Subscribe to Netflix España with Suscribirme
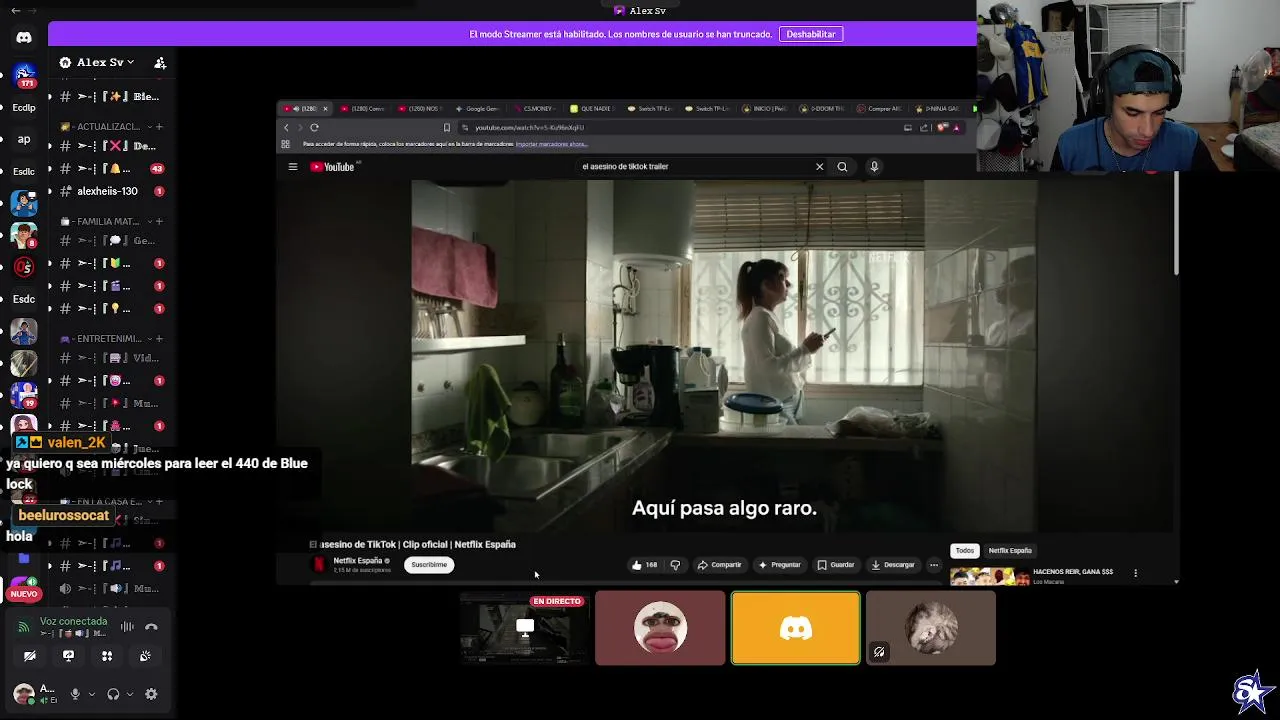 pos(429,565)
